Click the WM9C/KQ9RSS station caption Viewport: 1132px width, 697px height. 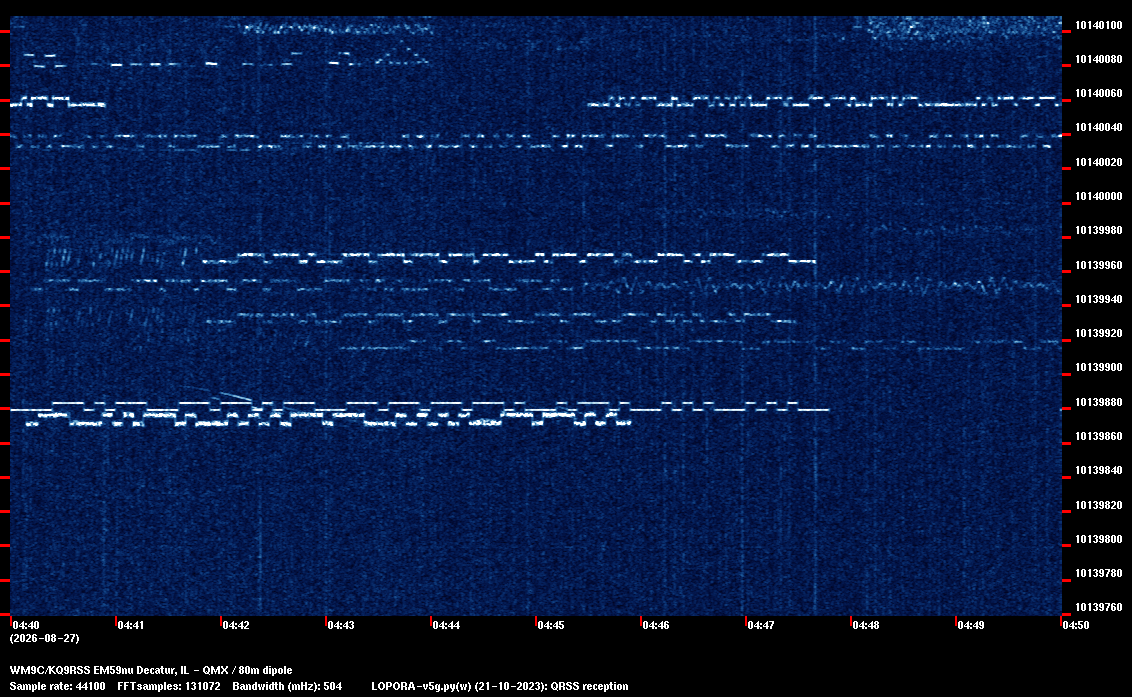point(151,670)
